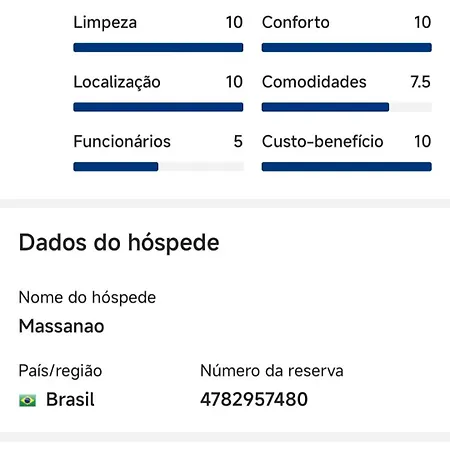Click the Limpeza rating bar
The height and width of the screenshot is (450, 450).
pos(158,47)
